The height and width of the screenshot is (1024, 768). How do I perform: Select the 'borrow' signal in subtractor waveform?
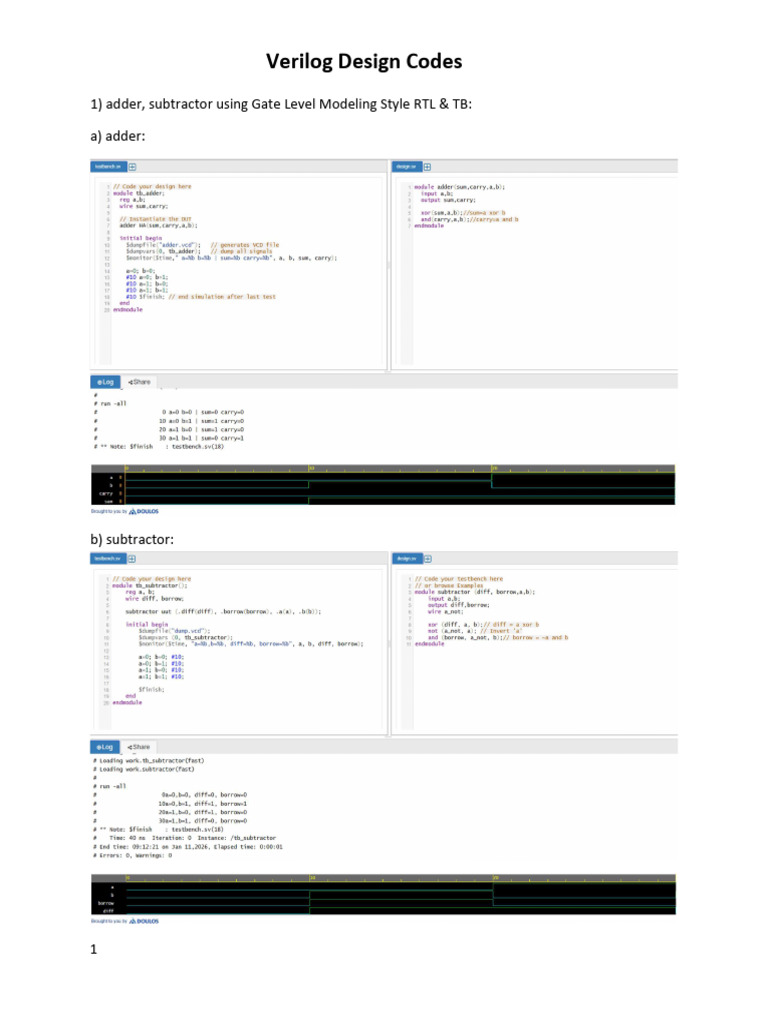point(105,903)
